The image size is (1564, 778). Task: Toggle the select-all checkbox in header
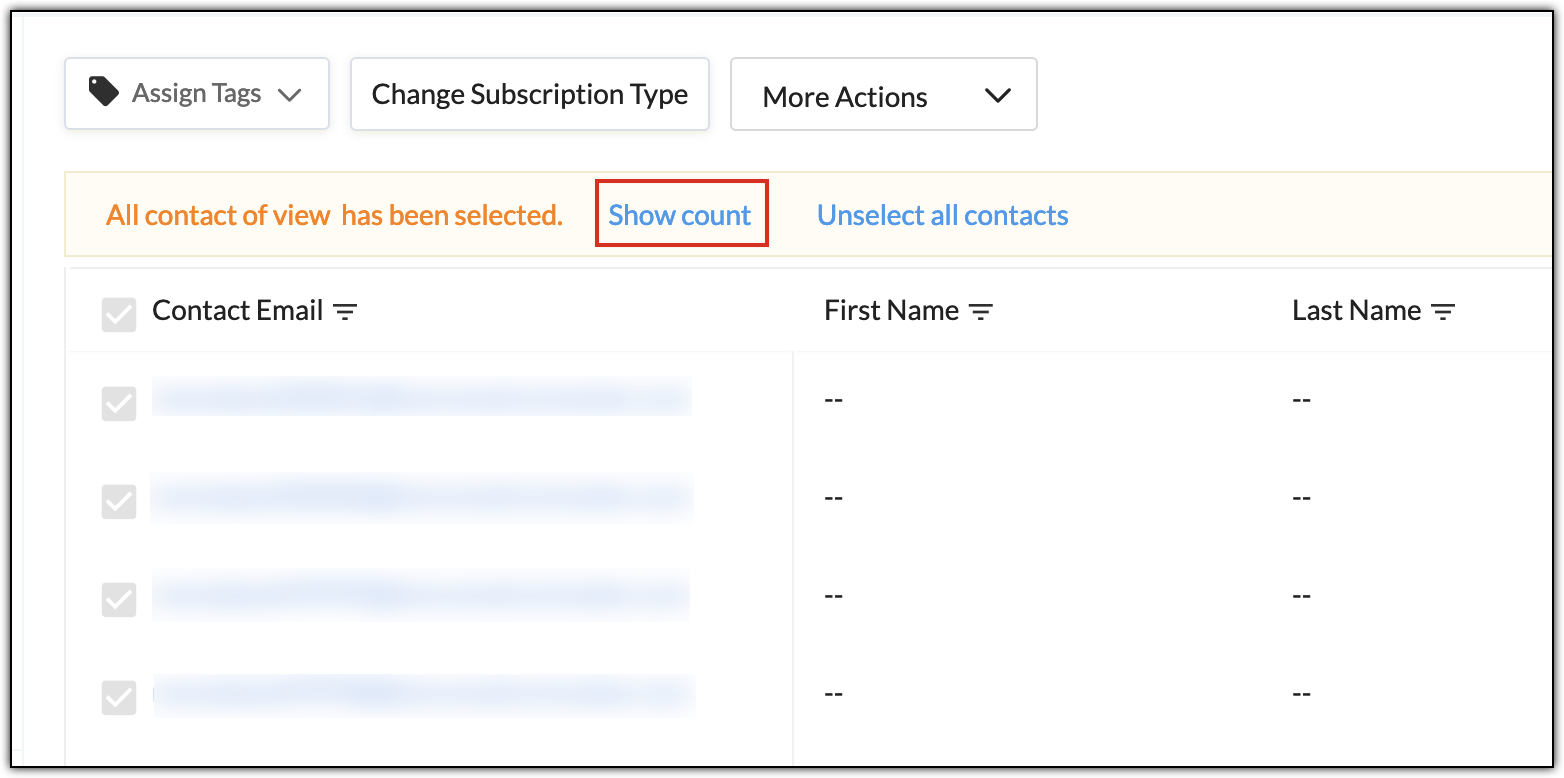click(119, 315)
